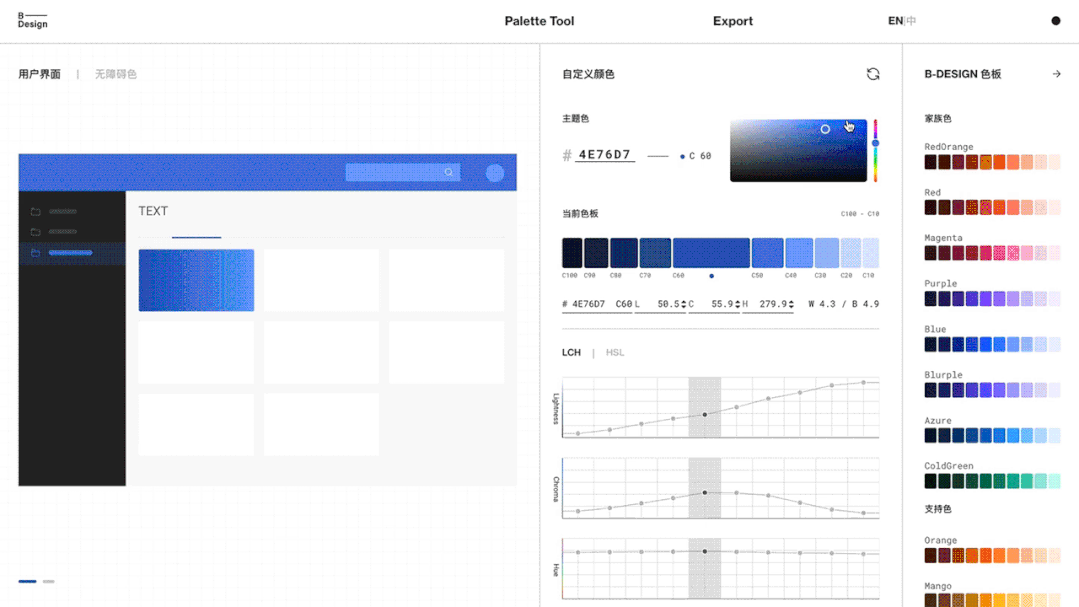Image resolution: width=1079 pixels, height=607 pixels.
Task: Click the C value stepper arrows
Action: coord(737,304)
